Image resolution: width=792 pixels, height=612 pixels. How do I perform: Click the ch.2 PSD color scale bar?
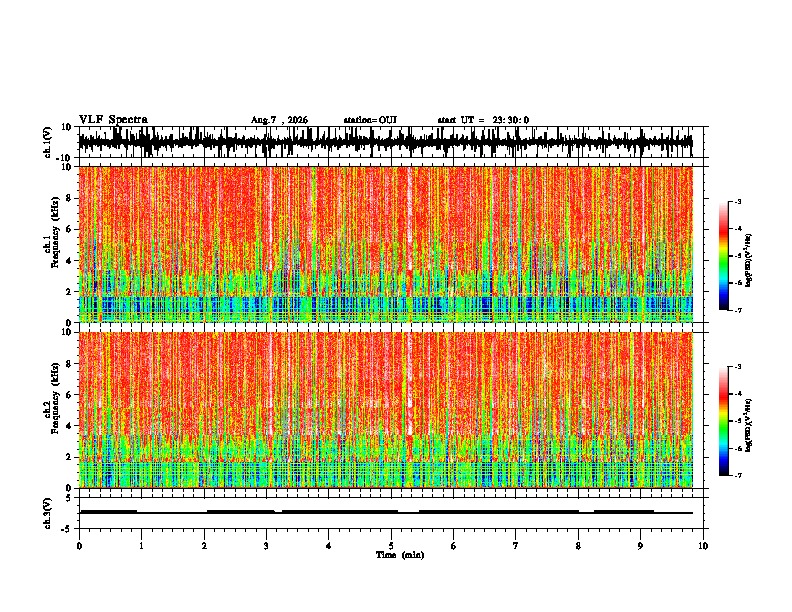coord(723,421)
